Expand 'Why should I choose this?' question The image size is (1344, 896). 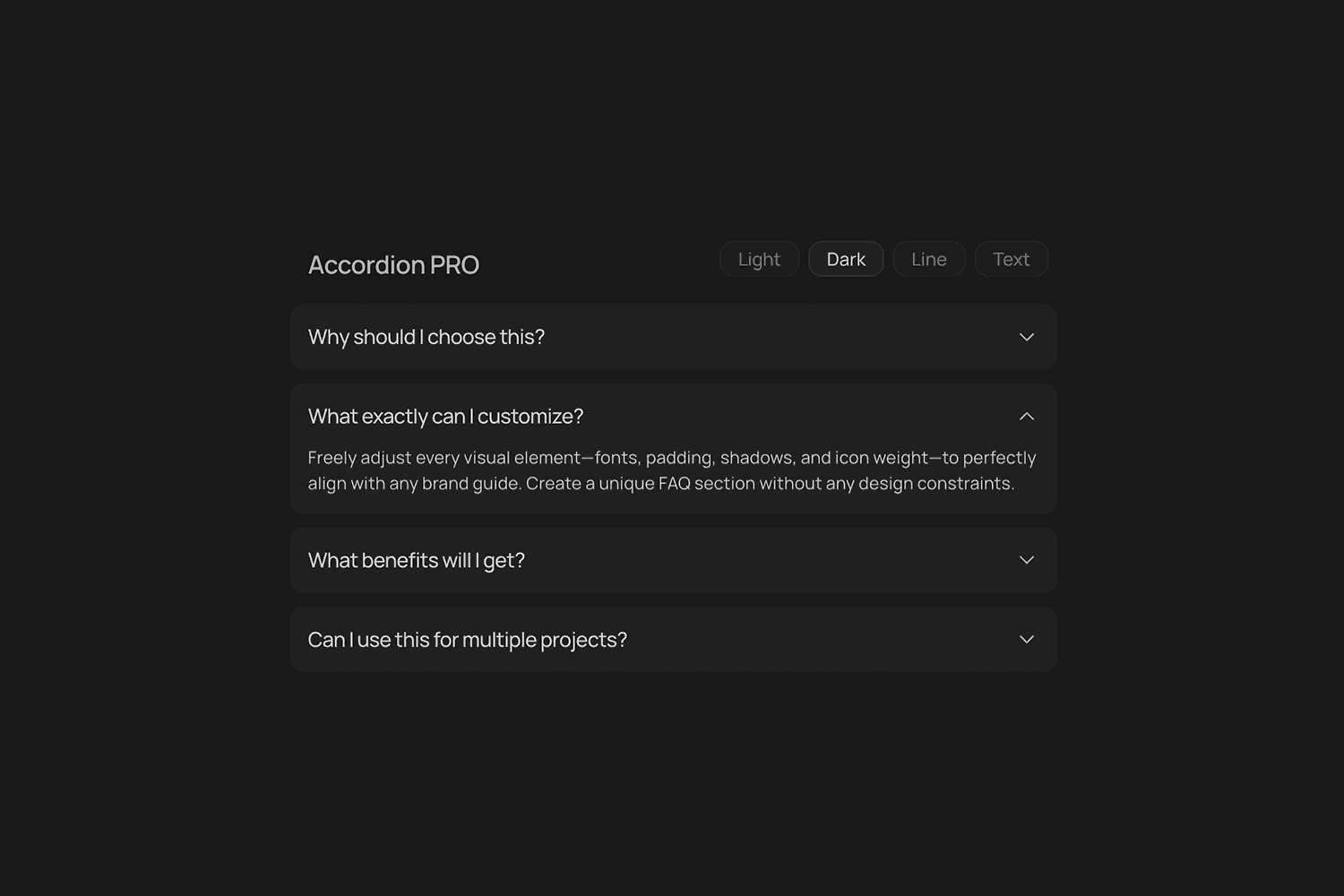tap(426, 338)
